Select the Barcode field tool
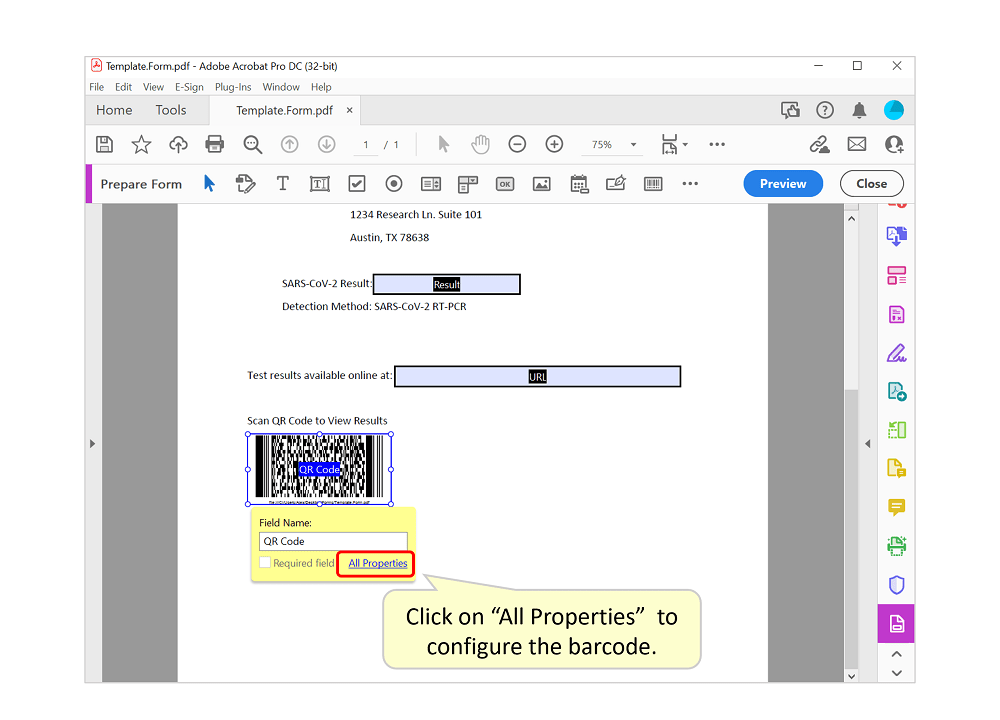Viewport: 1000px width, 720px height. click(x=652, y=183)
